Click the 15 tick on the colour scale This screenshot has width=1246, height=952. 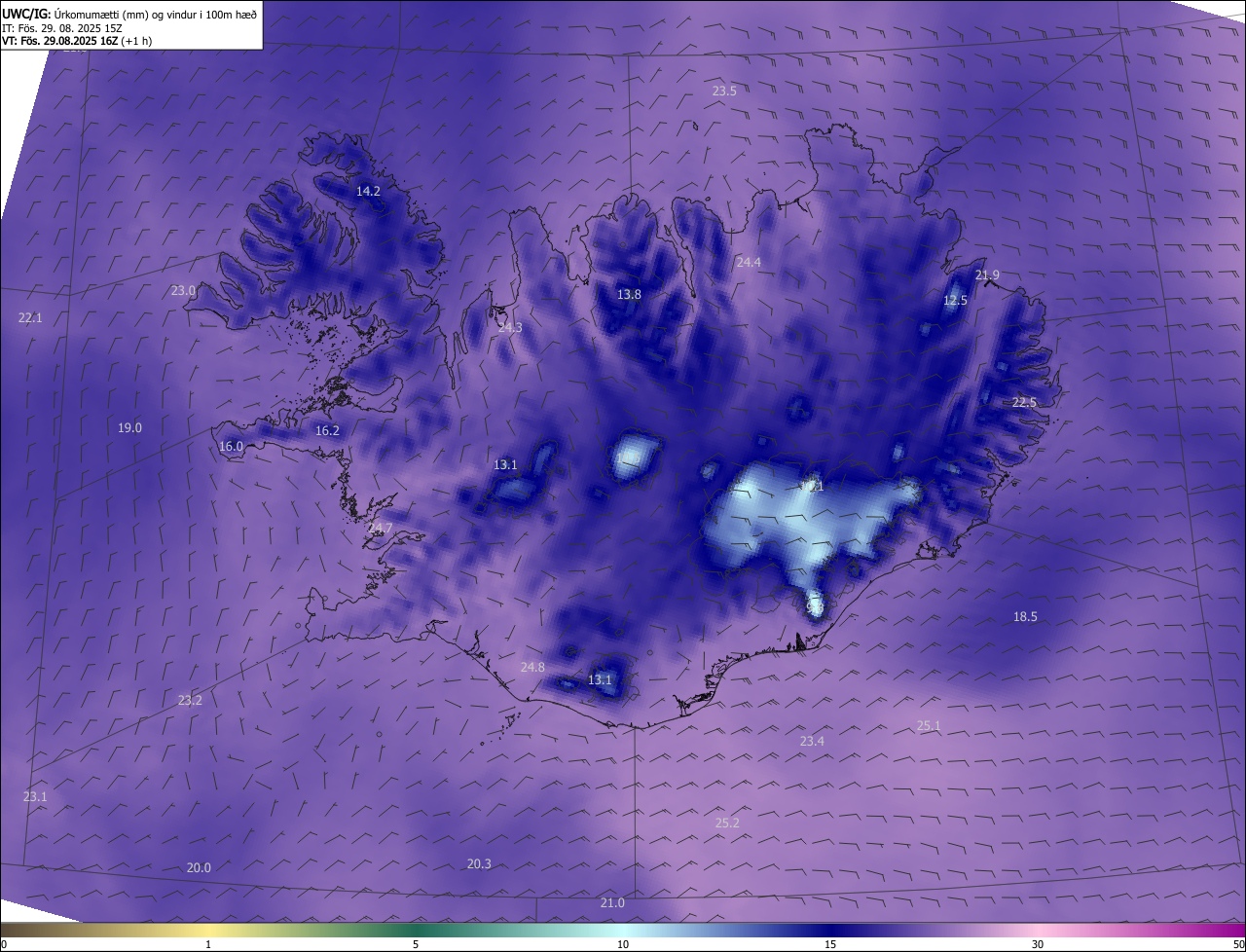pos(830,945)
